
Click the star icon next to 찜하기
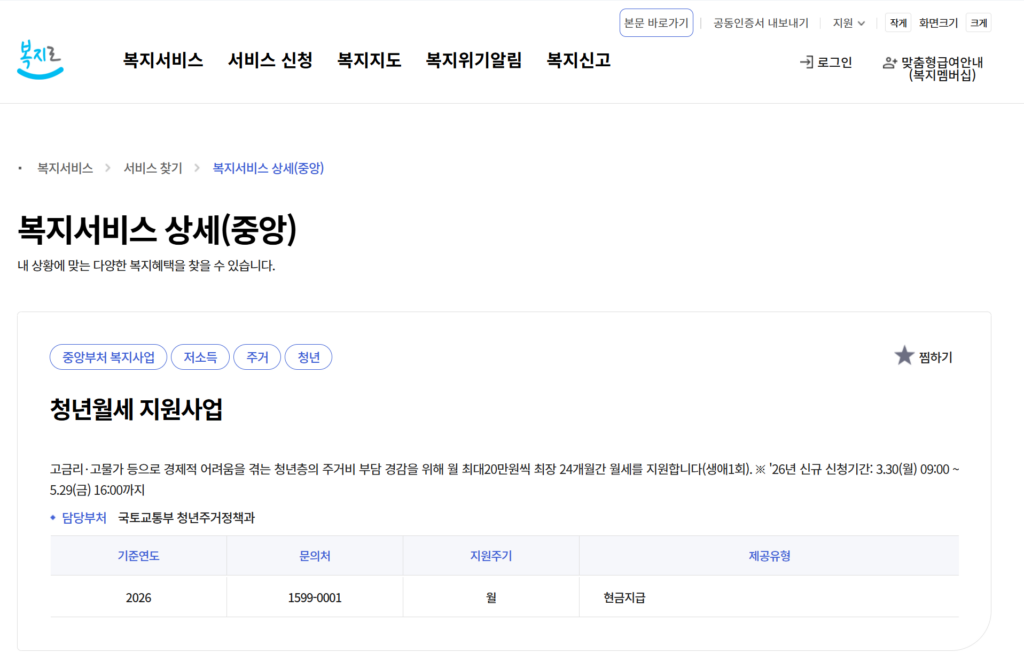pyautogui.click(x=904, y=356)
